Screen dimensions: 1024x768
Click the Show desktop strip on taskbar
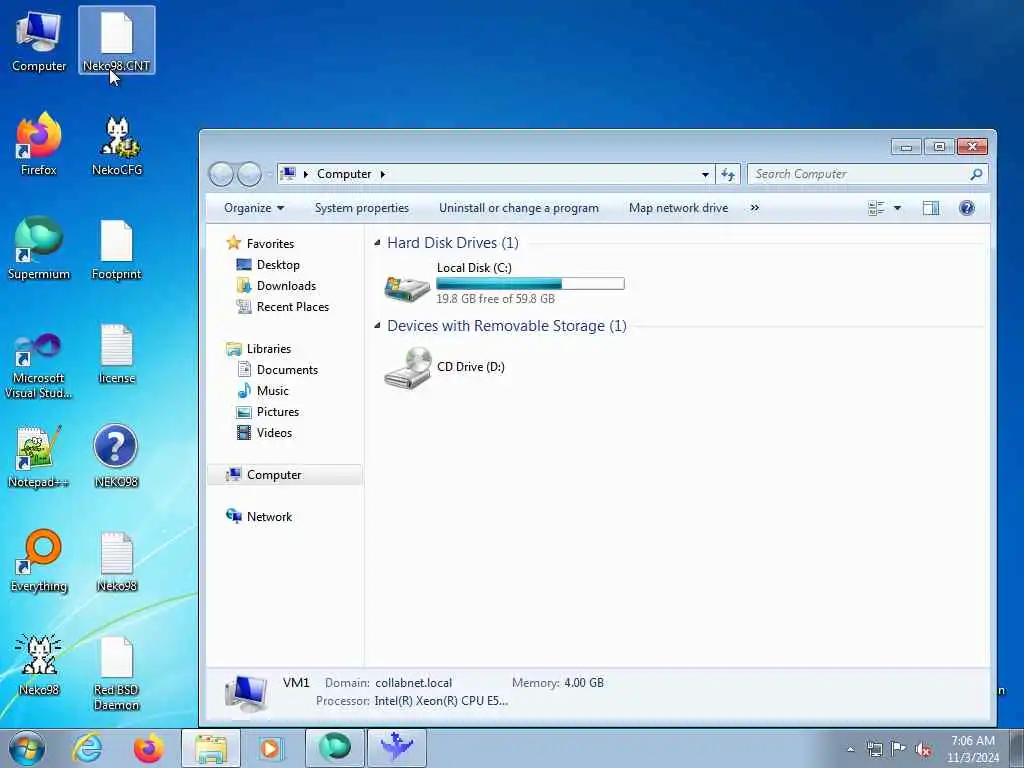(1016, 748)
